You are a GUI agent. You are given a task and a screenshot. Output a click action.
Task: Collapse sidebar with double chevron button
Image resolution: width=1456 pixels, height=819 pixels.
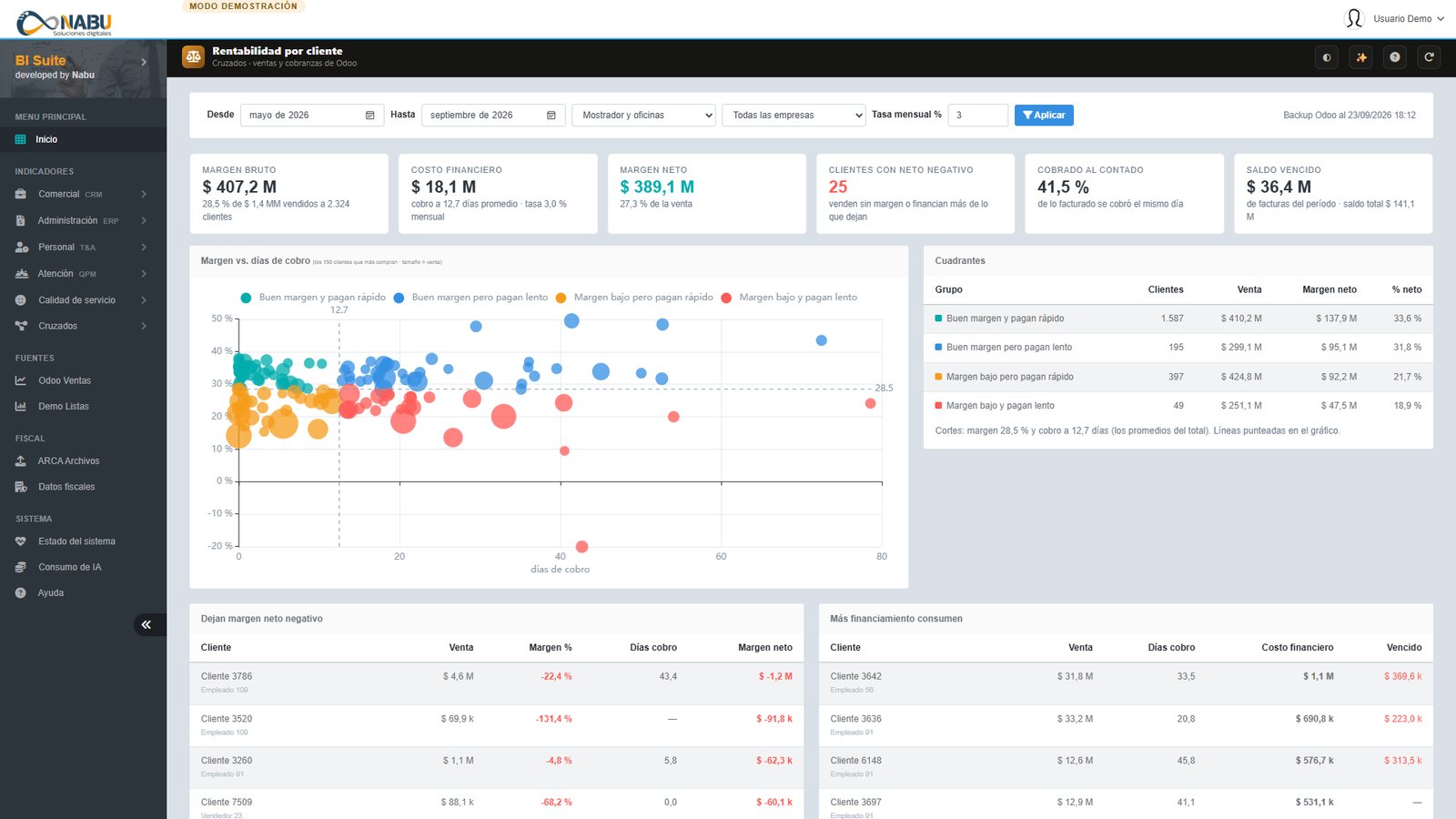(x=147, y=624)
